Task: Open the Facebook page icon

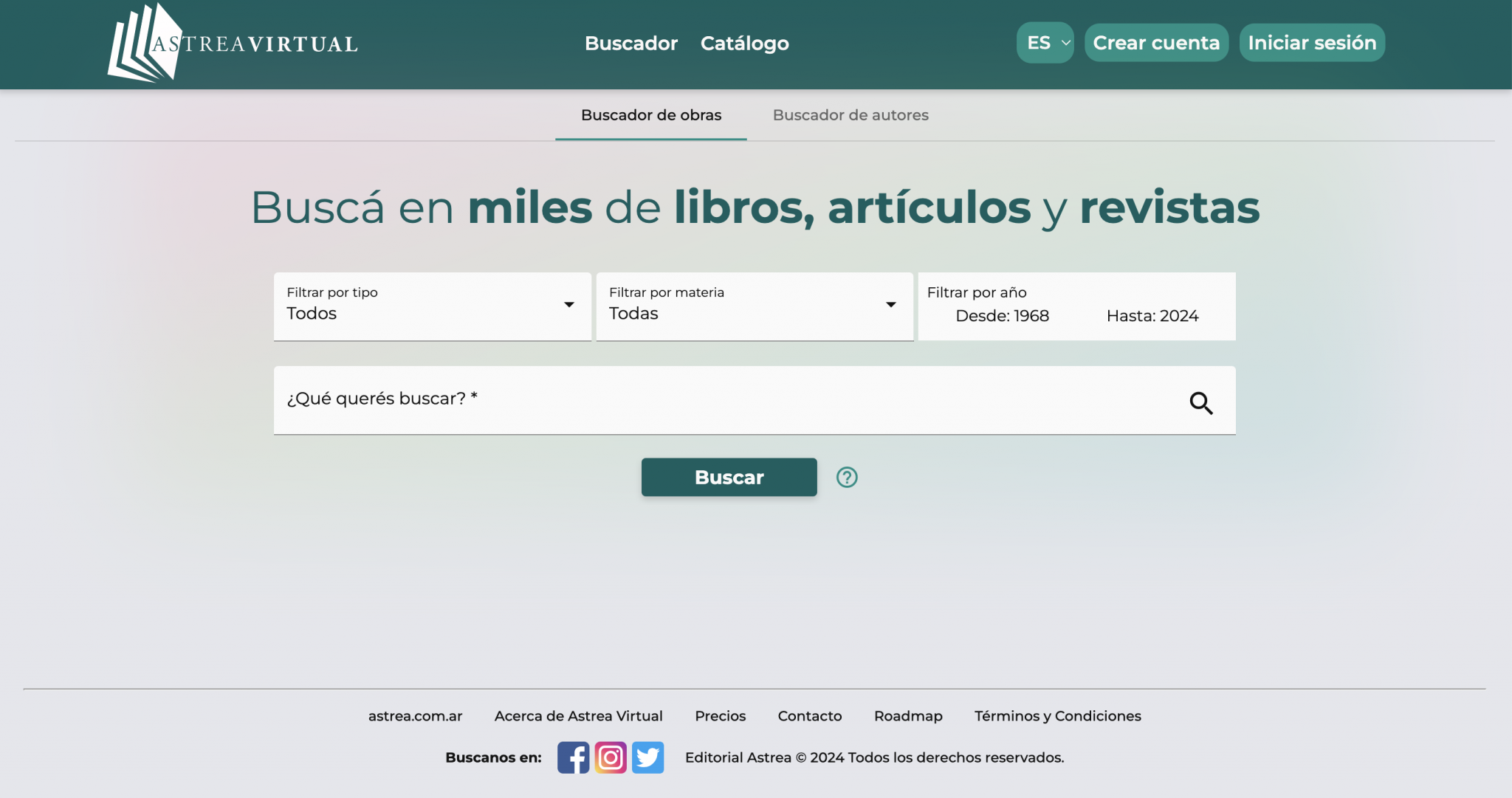Action: [x=573, y=757]
